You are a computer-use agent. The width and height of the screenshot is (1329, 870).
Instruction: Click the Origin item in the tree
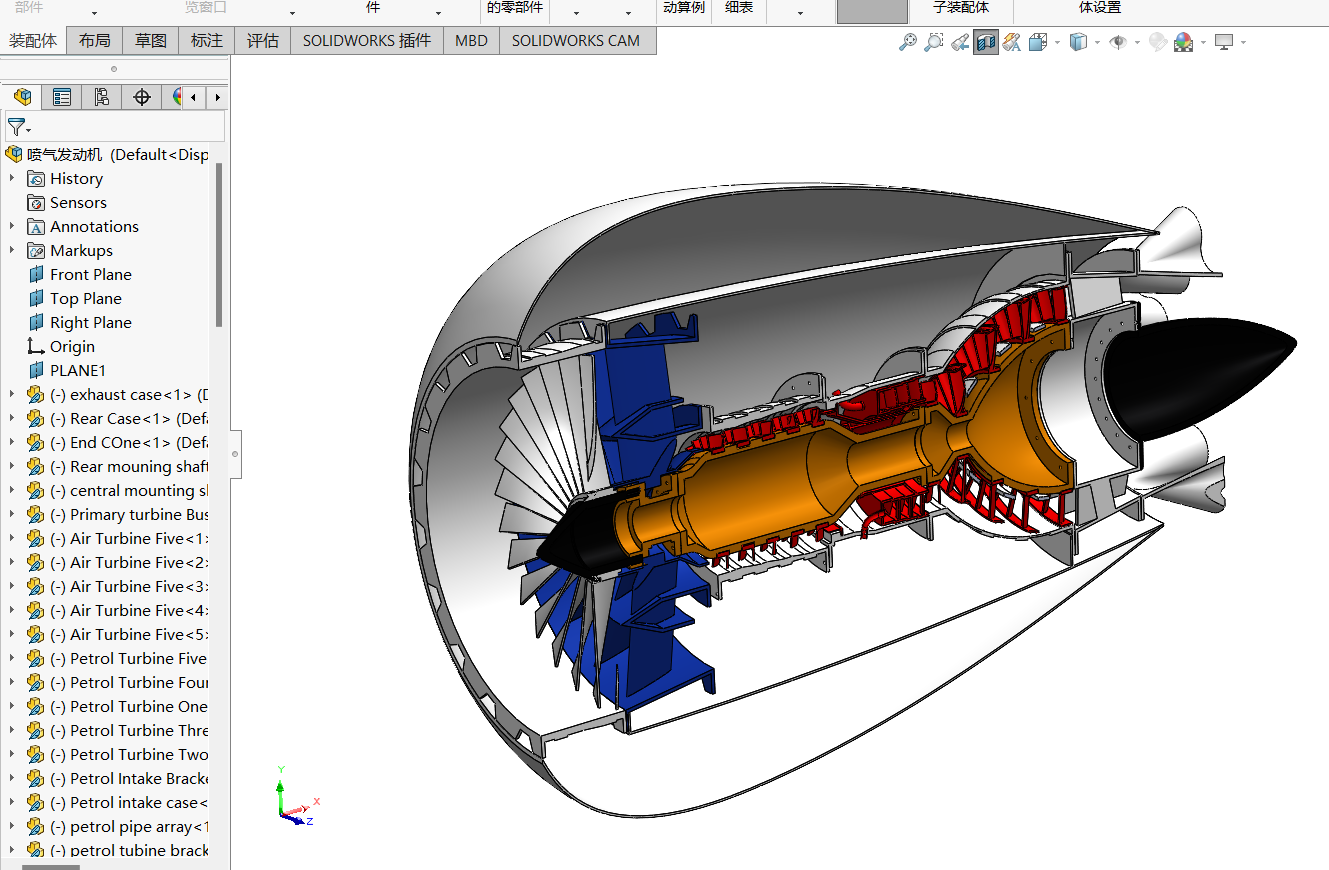72,346
